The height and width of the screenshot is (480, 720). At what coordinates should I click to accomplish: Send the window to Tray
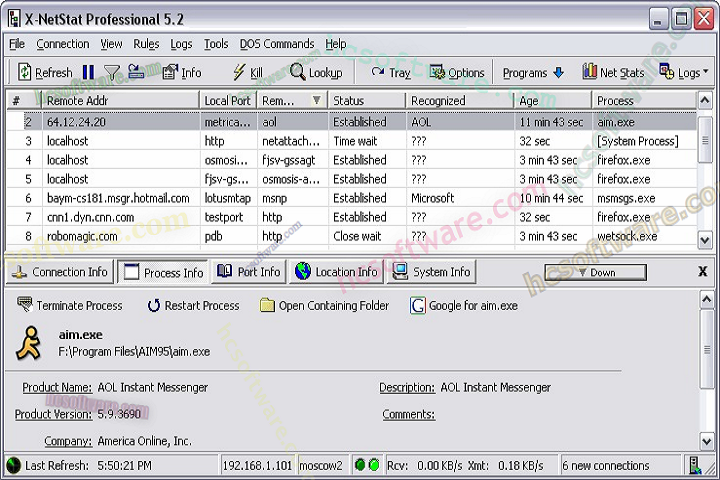click(x=391, y=72)
